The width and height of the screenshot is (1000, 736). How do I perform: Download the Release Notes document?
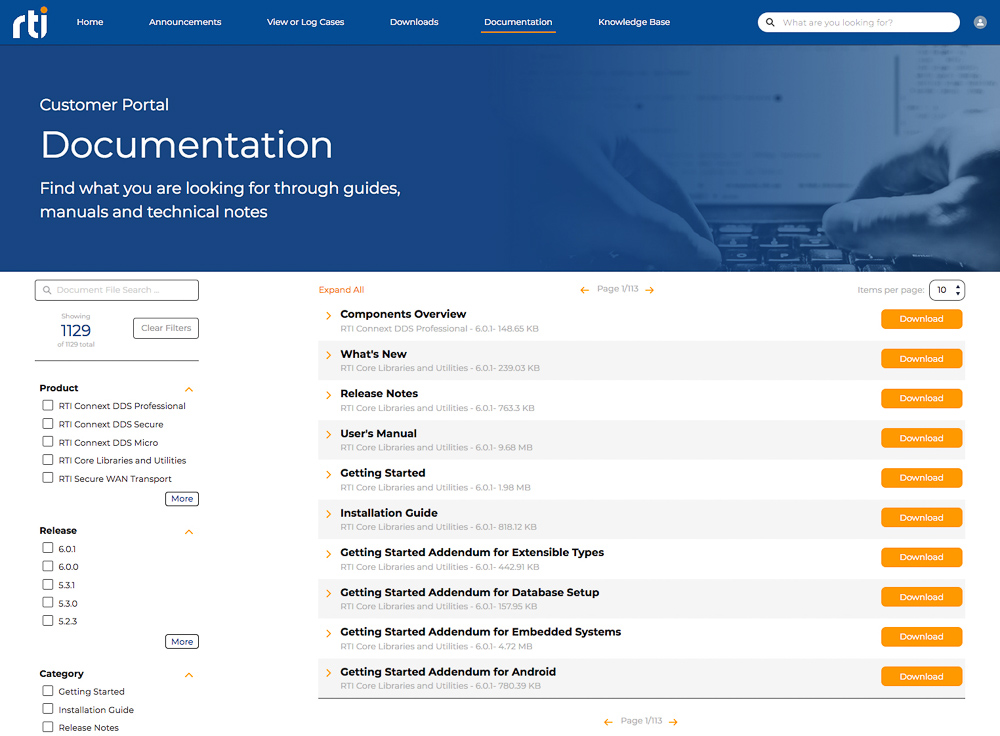point(921,398)
